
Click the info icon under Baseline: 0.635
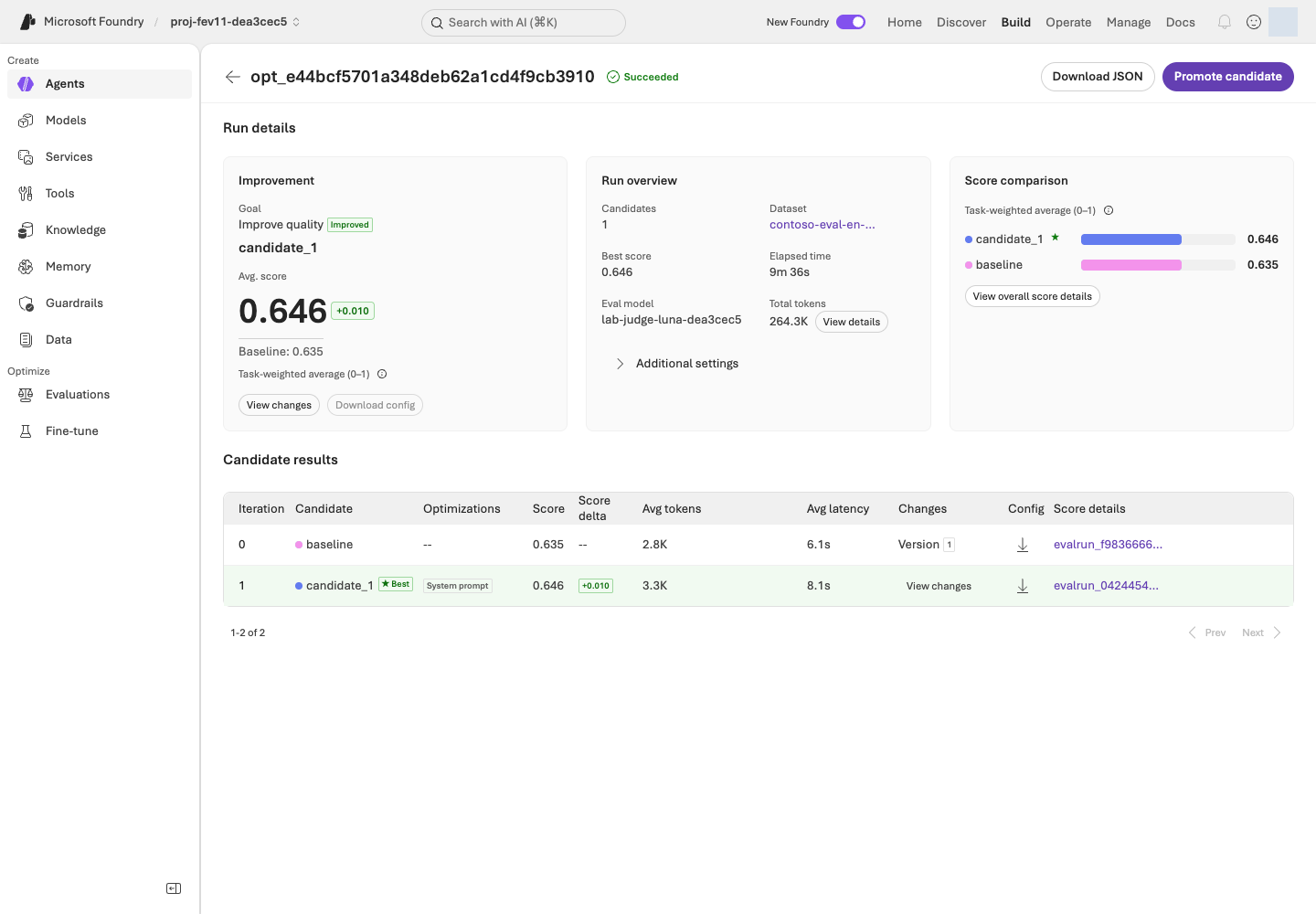click(382, 374)
